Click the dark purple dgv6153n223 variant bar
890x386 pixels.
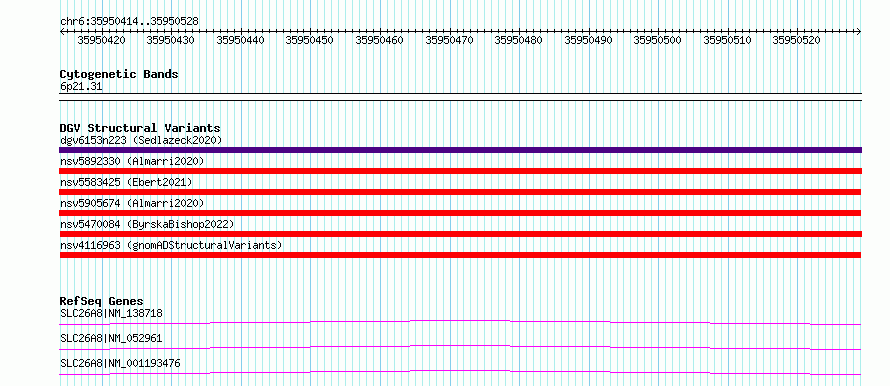click(x=460, y=150)
